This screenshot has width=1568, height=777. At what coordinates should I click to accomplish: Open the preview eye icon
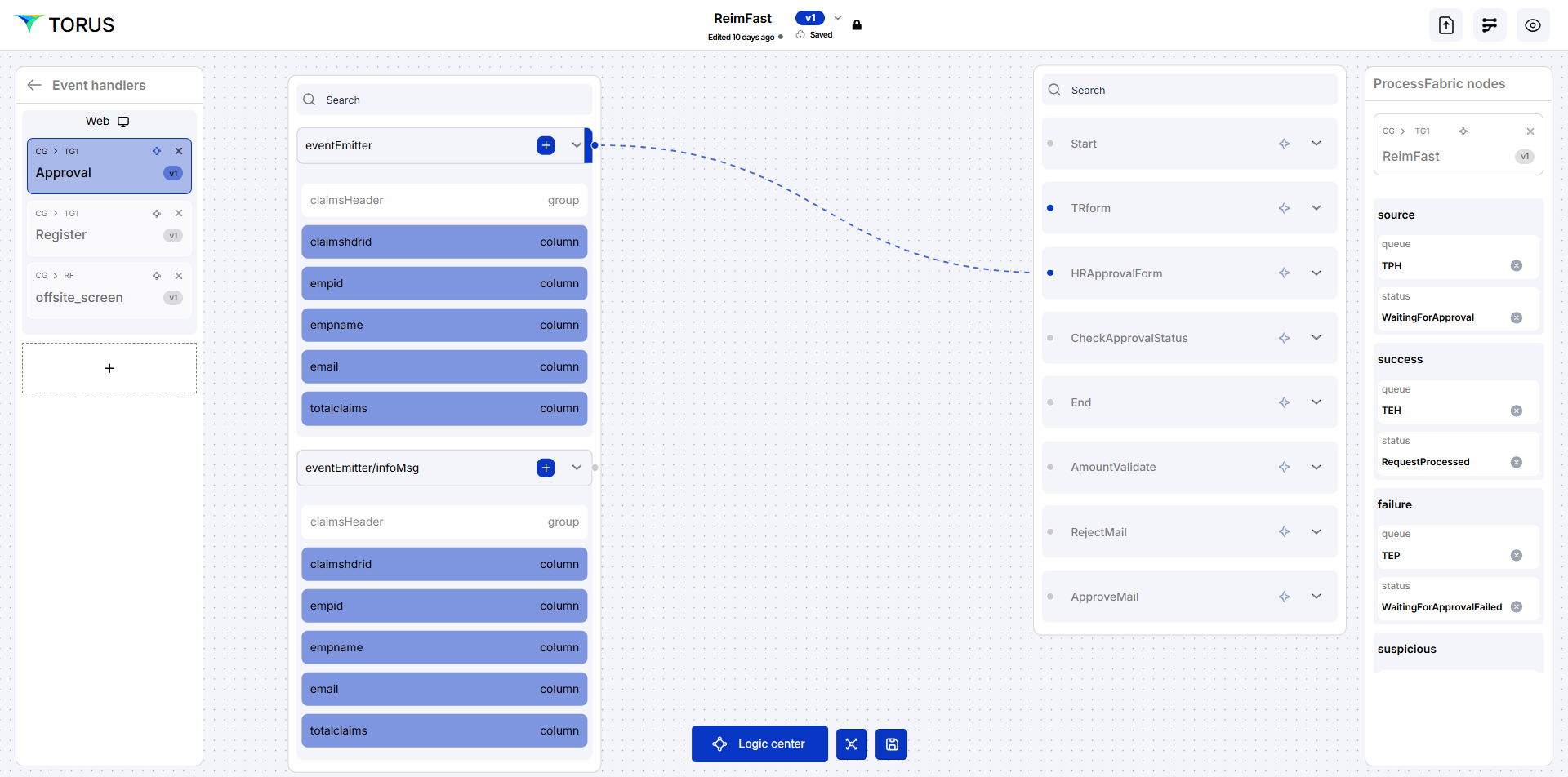1532,25
